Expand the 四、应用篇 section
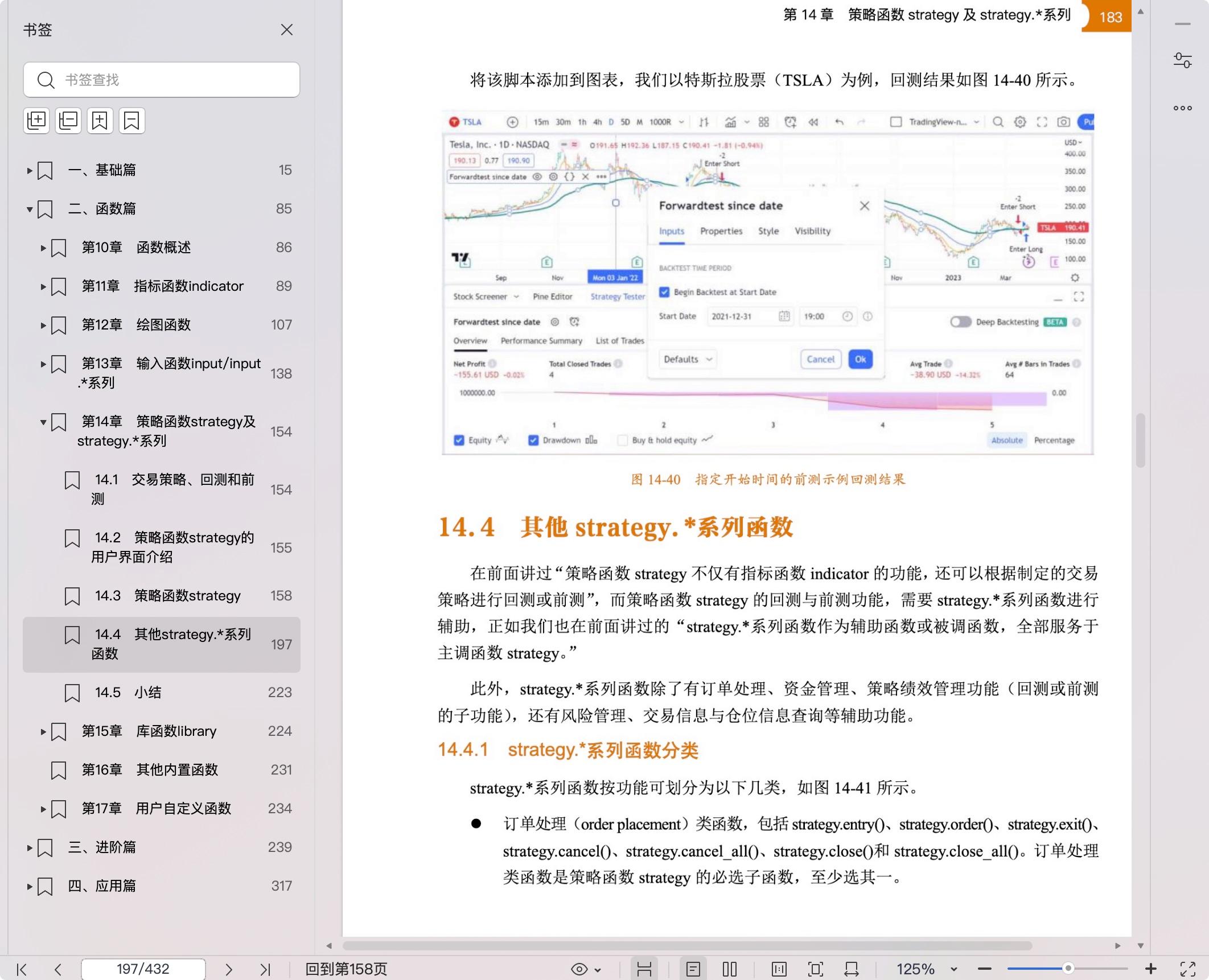Viewport: 1209px width, 980px height. click(x=29, y=886)
